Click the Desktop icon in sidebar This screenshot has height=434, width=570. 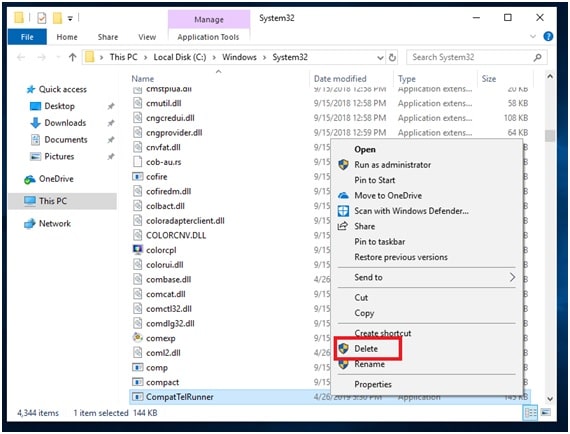pos(35,106)
